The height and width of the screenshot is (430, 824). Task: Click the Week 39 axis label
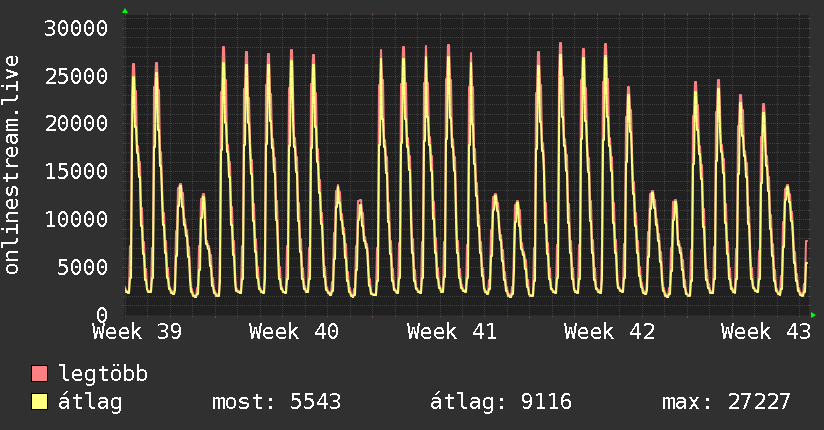coord(137,332)
